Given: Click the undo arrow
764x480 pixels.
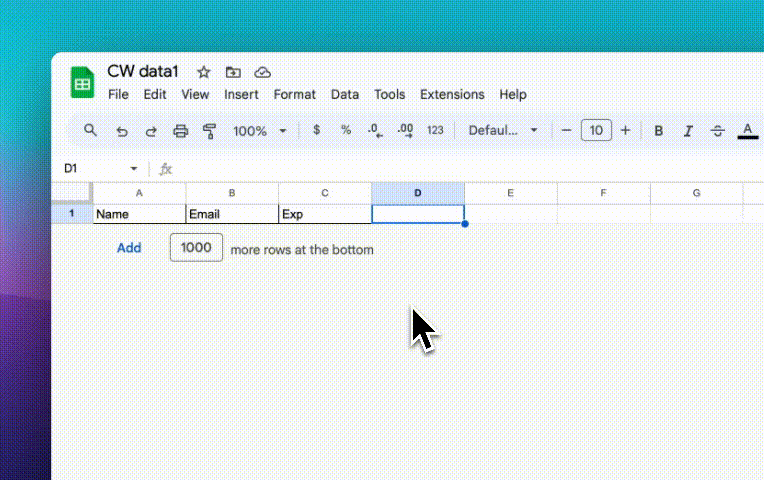Looking at the screenshot, I should [x=122, y=131].
